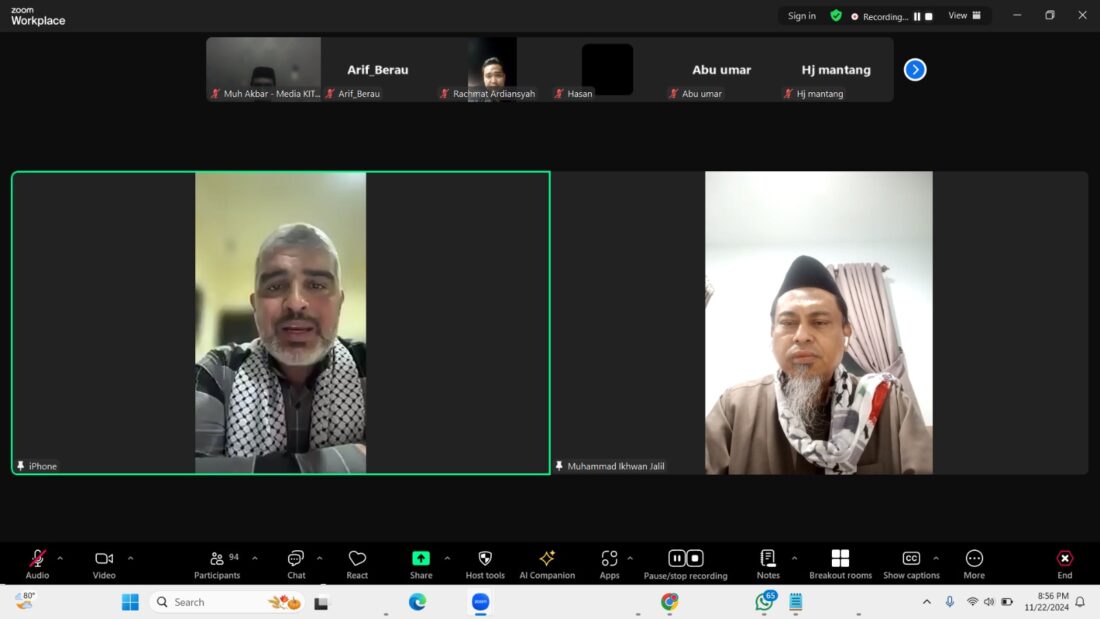Expand the Video options arrow
The height and width of the screenshot is (619, 1100).
(130, 558)
